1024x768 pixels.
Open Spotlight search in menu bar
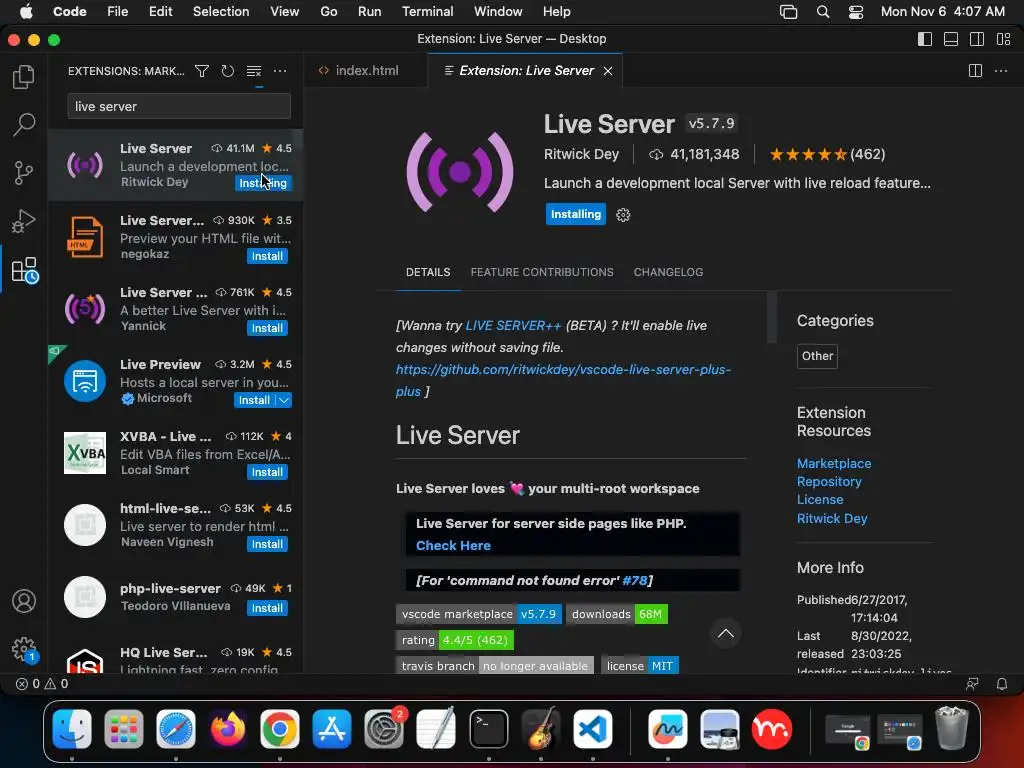click(823, 12)
